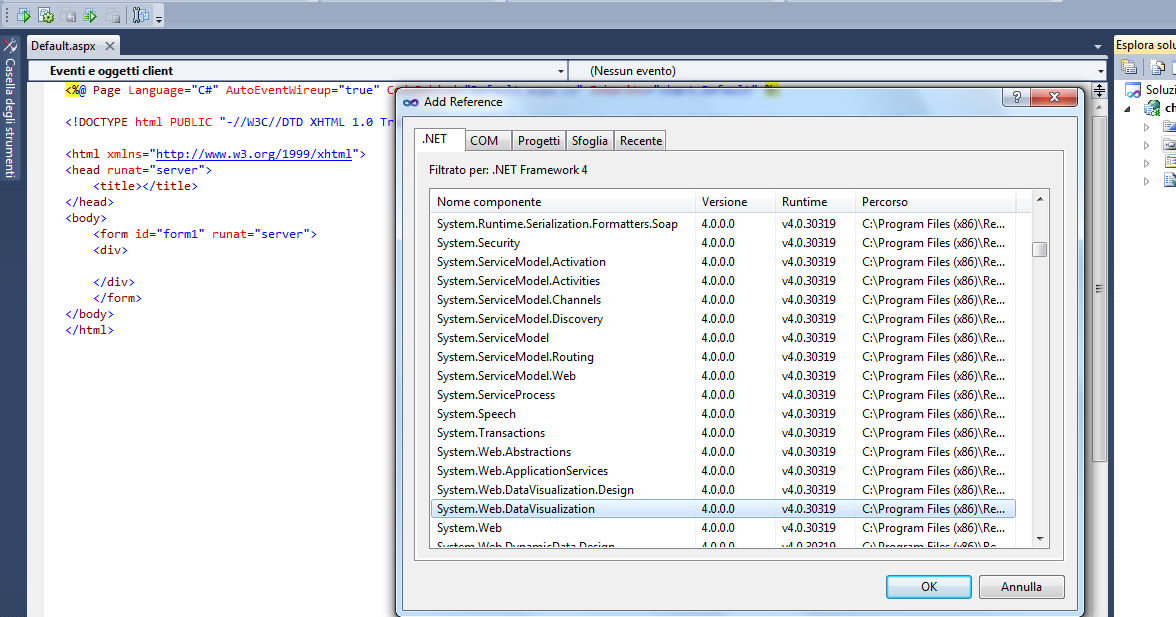Viewport: 1176px width, 617px height.
Task: Switch to the Recente tab
Action: point(640,140)
